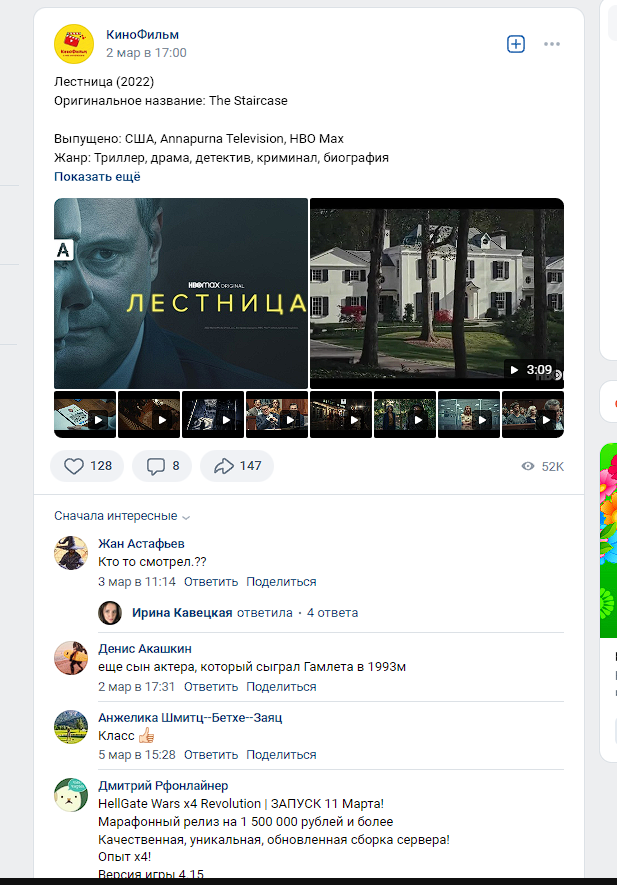Image resolution: width=617 pixels, height=885 pixels.
Task: Play the third small video thumbnail
Action: point(213,414)
